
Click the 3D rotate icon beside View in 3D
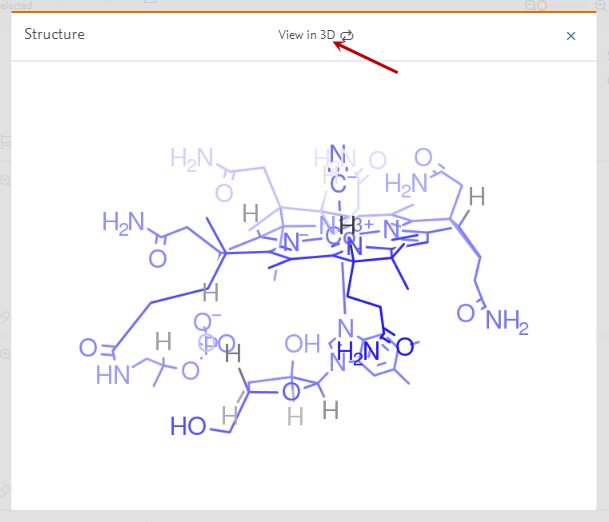pos(347,36)
